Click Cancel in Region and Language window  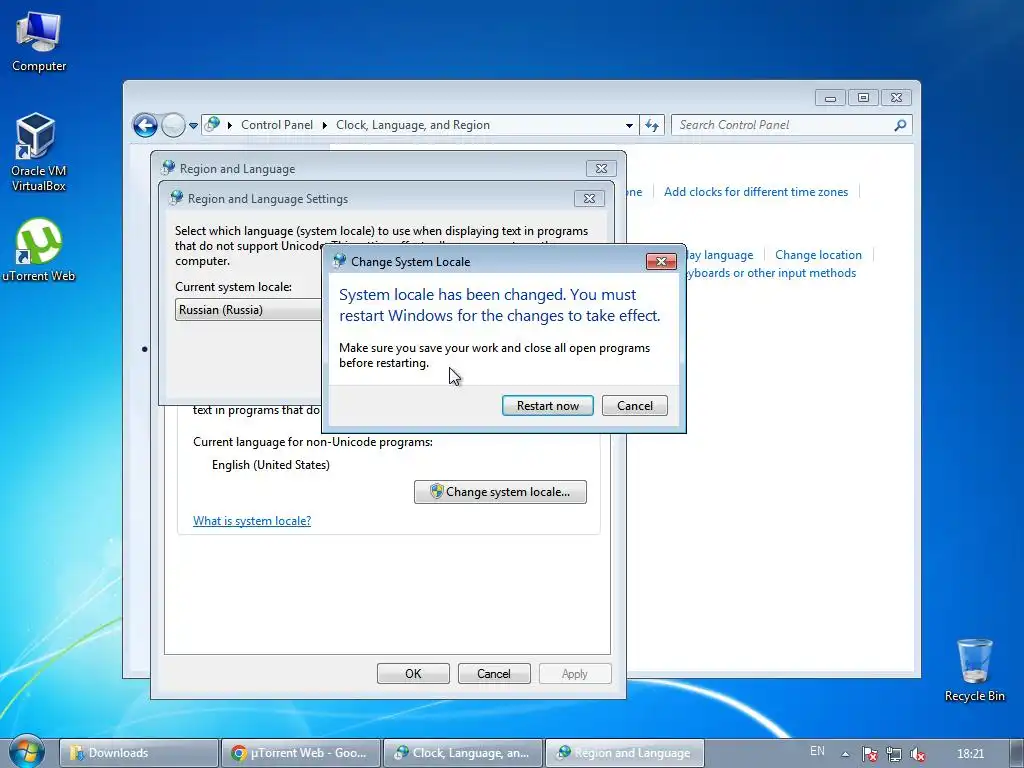click(x=494, y=673)
